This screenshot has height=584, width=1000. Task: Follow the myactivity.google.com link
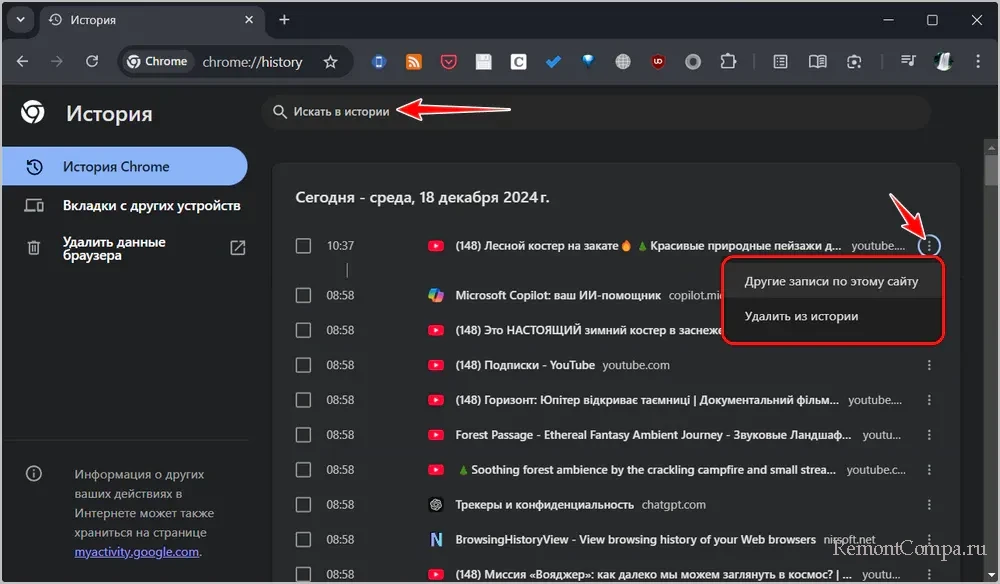[x=136, y=552]
